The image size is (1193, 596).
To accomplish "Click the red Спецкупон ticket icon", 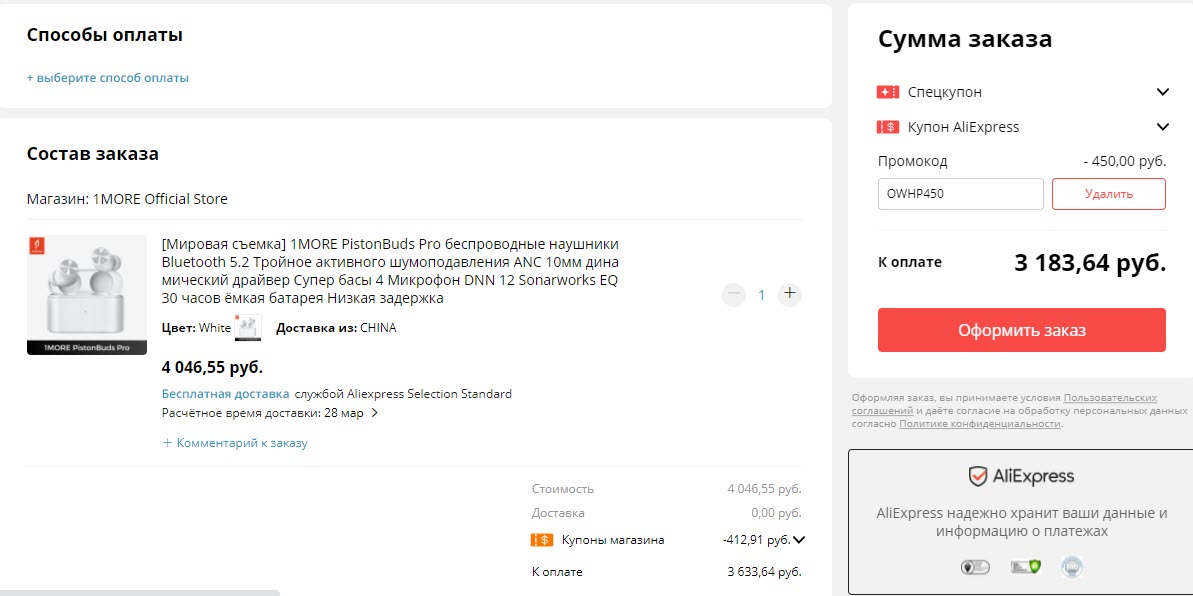I will 888,92.
